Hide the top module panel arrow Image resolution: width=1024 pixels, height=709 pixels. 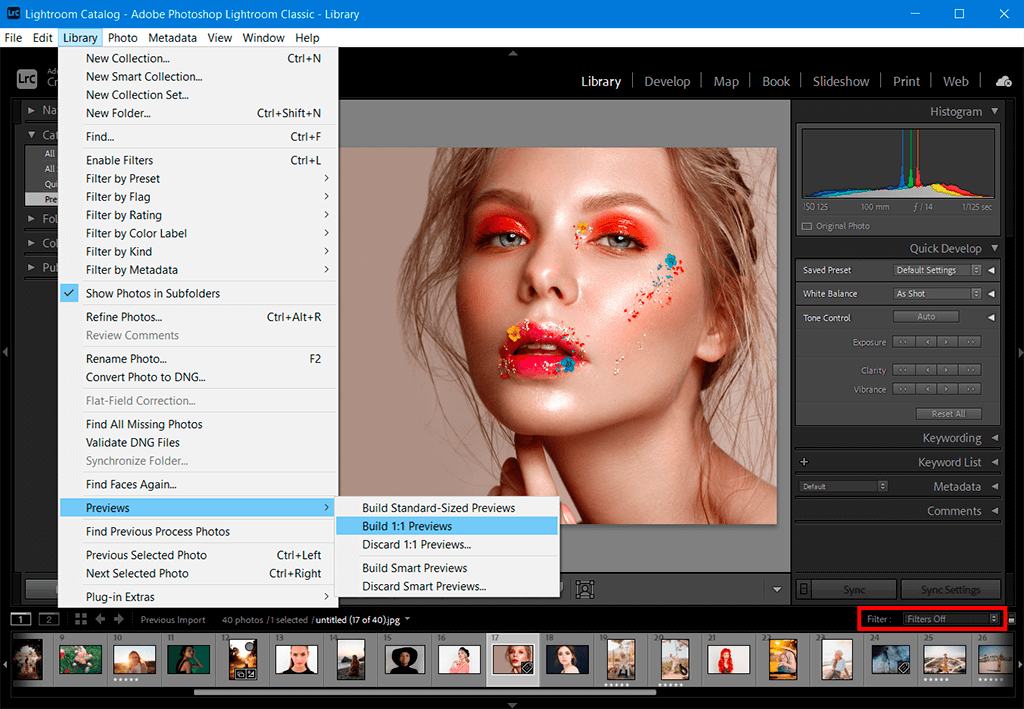[x=513, y=53]
